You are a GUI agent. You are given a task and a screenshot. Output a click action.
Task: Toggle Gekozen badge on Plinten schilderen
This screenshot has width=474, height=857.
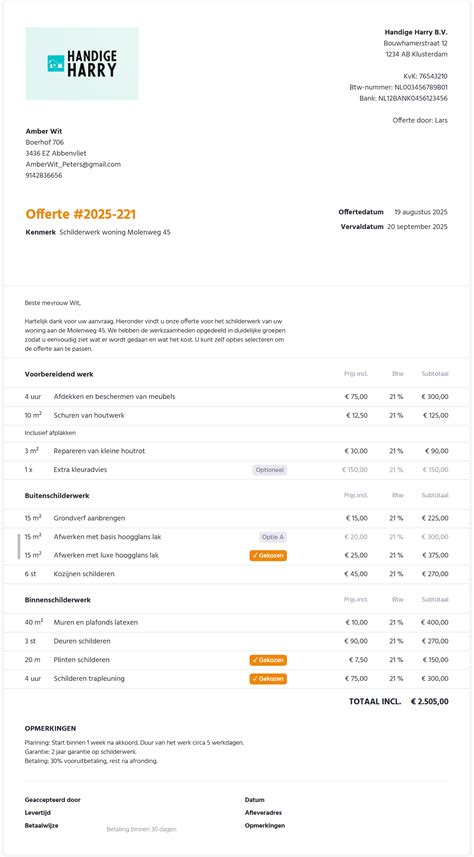click(x=268, y=660)
